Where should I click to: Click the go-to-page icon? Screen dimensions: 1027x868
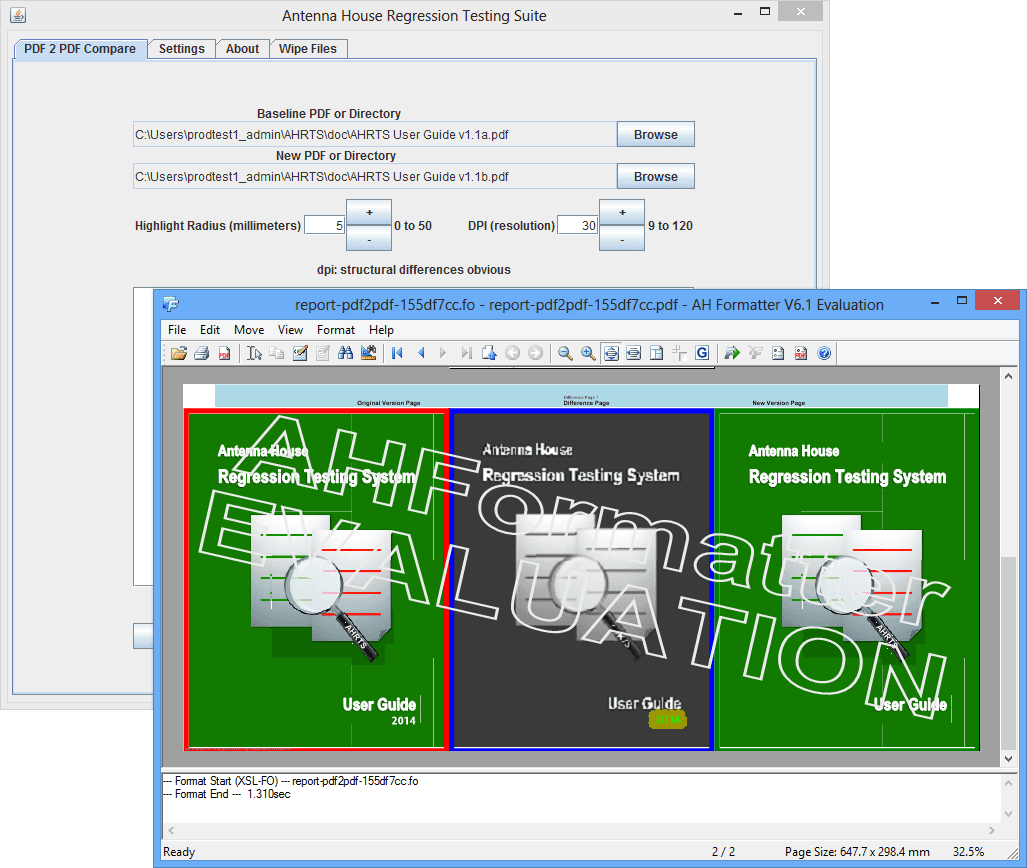tap(489, 353)
